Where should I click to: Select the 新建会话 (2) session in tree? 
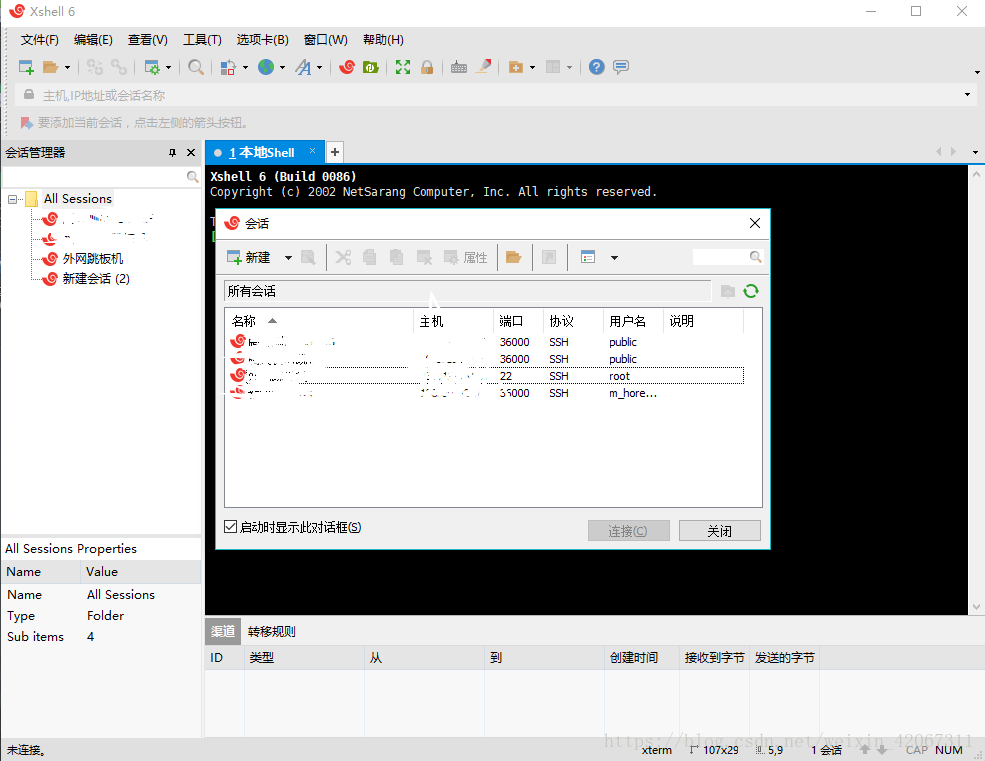point(95,278)
